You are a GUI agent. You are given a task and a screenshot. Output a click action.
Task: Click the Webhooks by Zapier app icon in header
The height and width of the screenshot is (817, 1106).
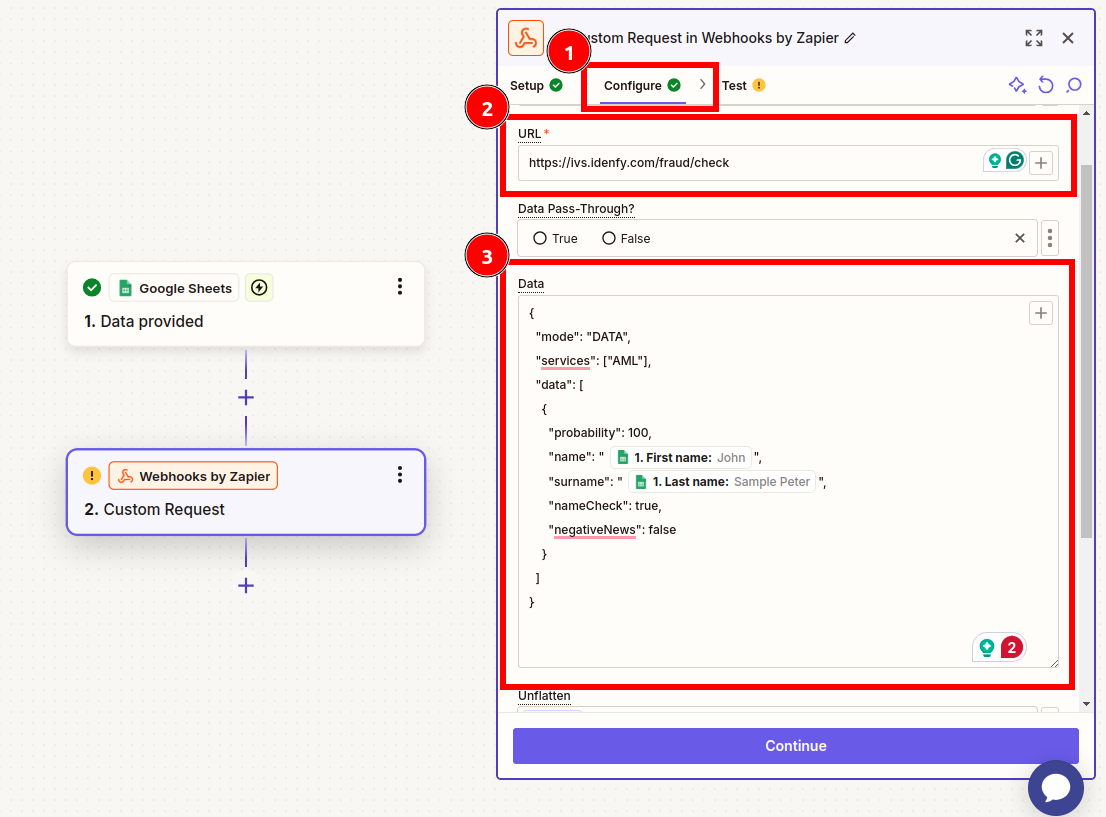[525, 38]
